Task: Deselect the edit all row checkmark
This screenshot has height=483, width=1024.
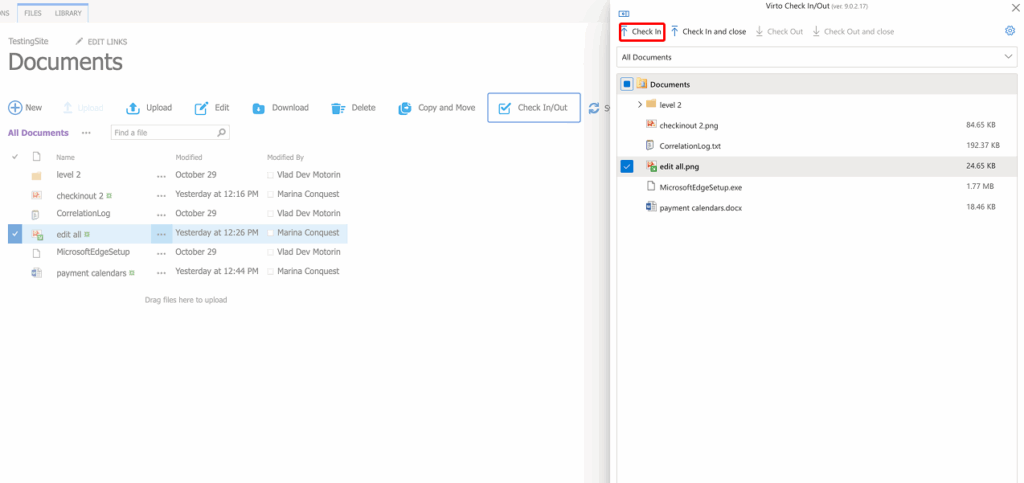Action: 15,233
